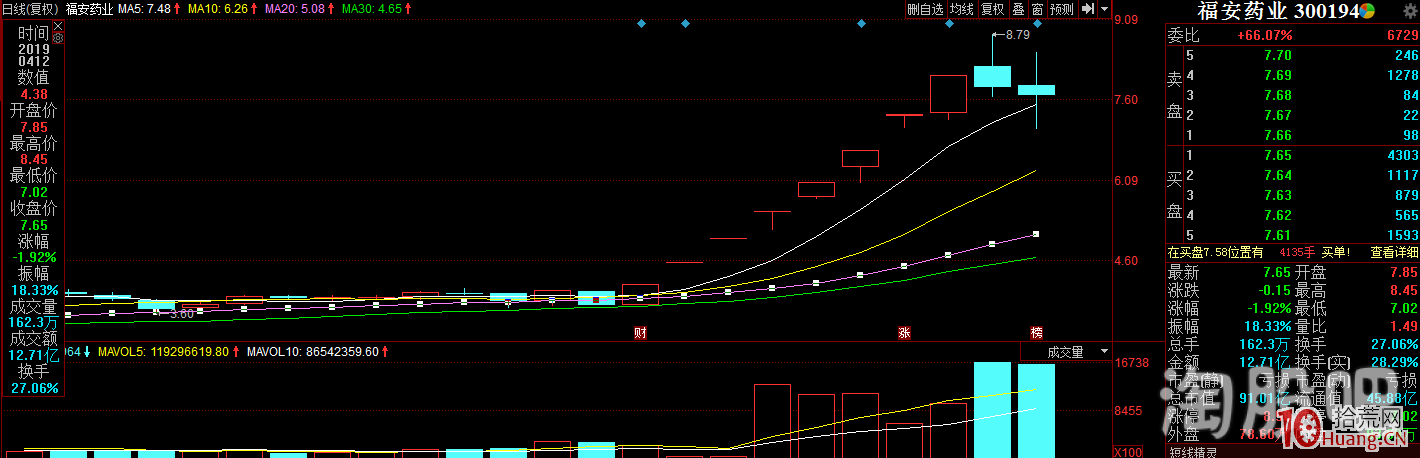Click the skip-to-end arrow icon
Screen dimensions: 1420x458
coord(1086,9)
